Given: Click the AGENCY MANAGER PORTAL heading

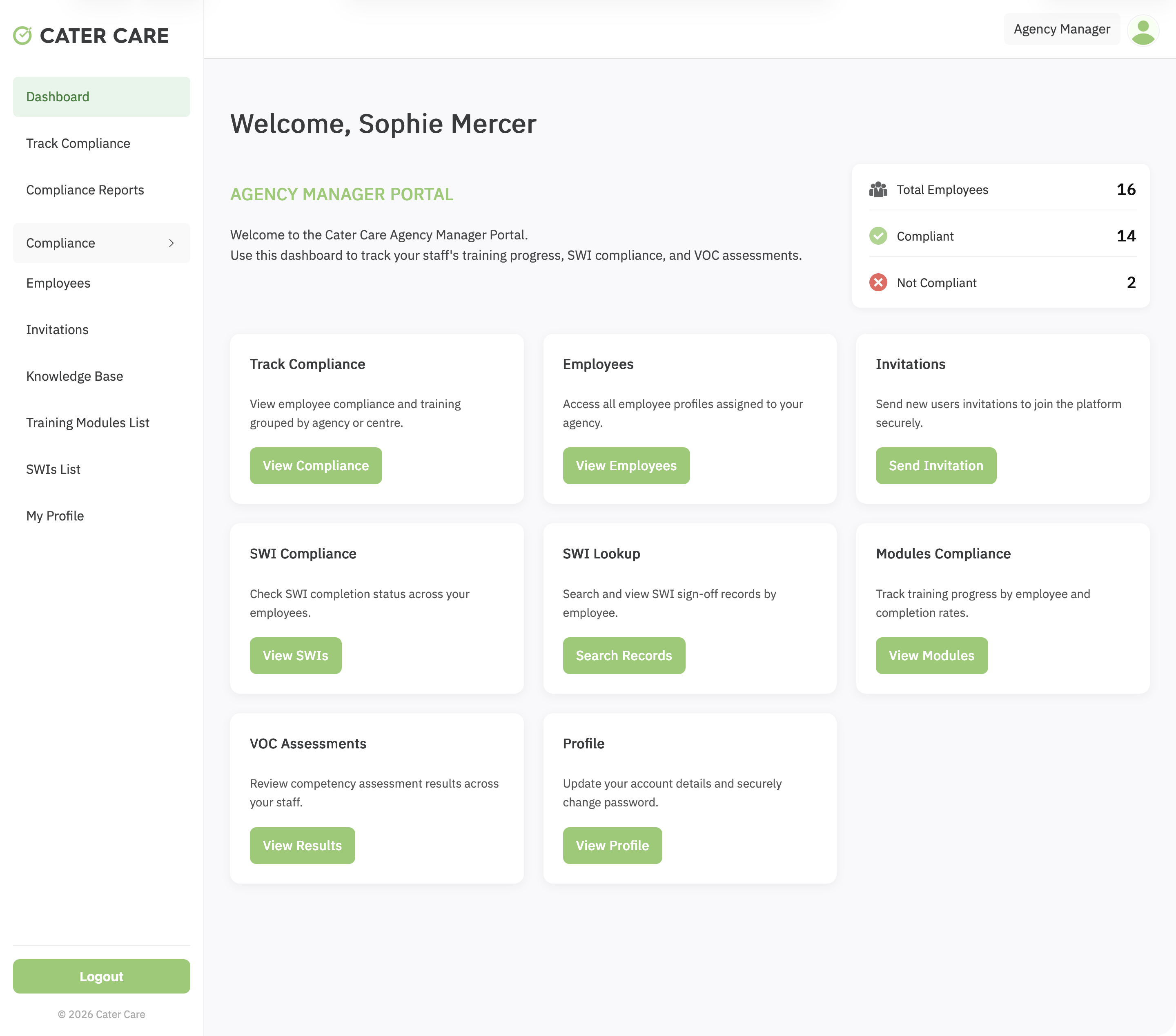Looking at the screenshot, I should pyautogui.click(x=342, y=194).
